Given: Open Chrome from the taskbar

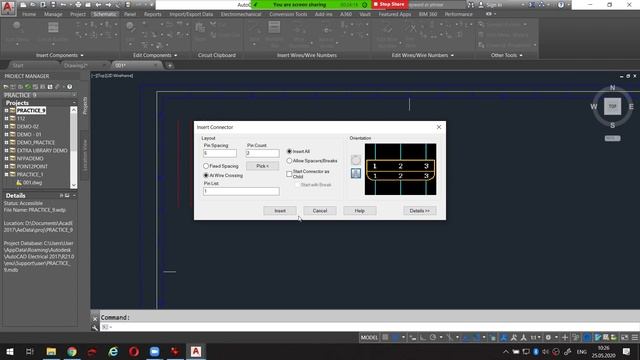Looking at the screenshot, I should [x=72, y=351].
